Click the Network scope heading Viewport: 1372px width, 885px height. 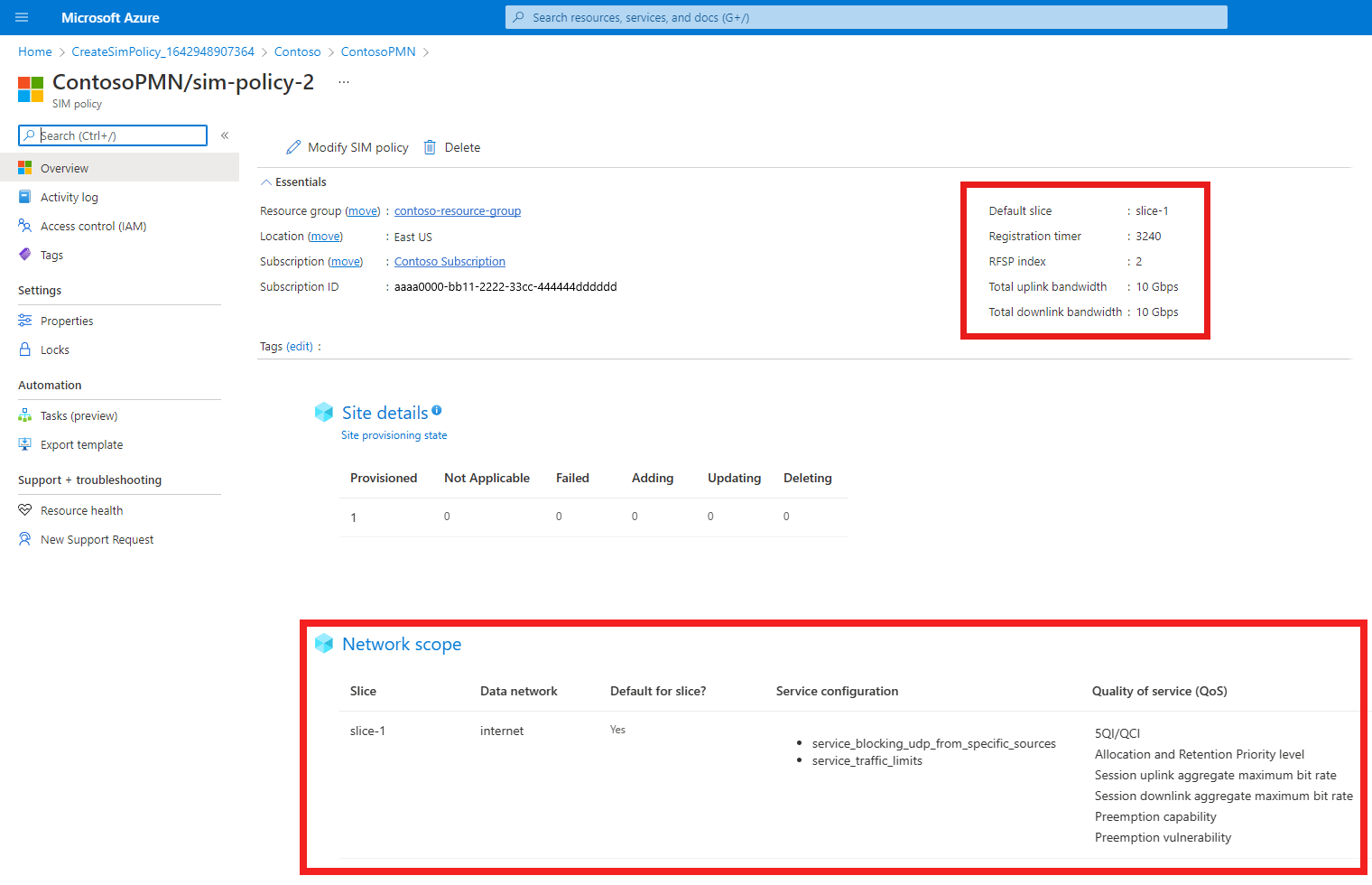tap(402, 644)
